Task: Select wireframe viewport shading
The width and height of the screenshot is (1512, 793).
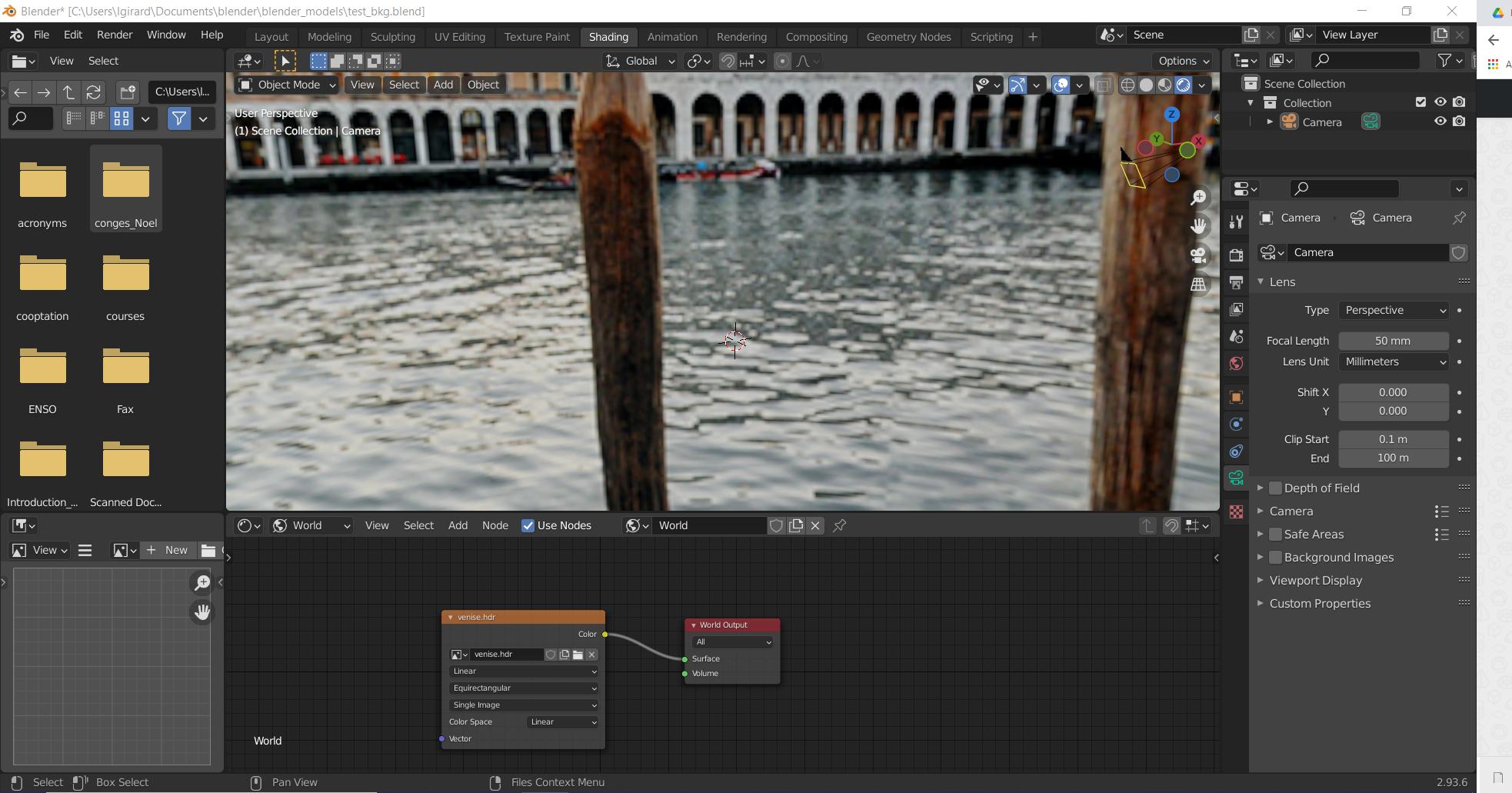Action: click(x=1127, y=85)
